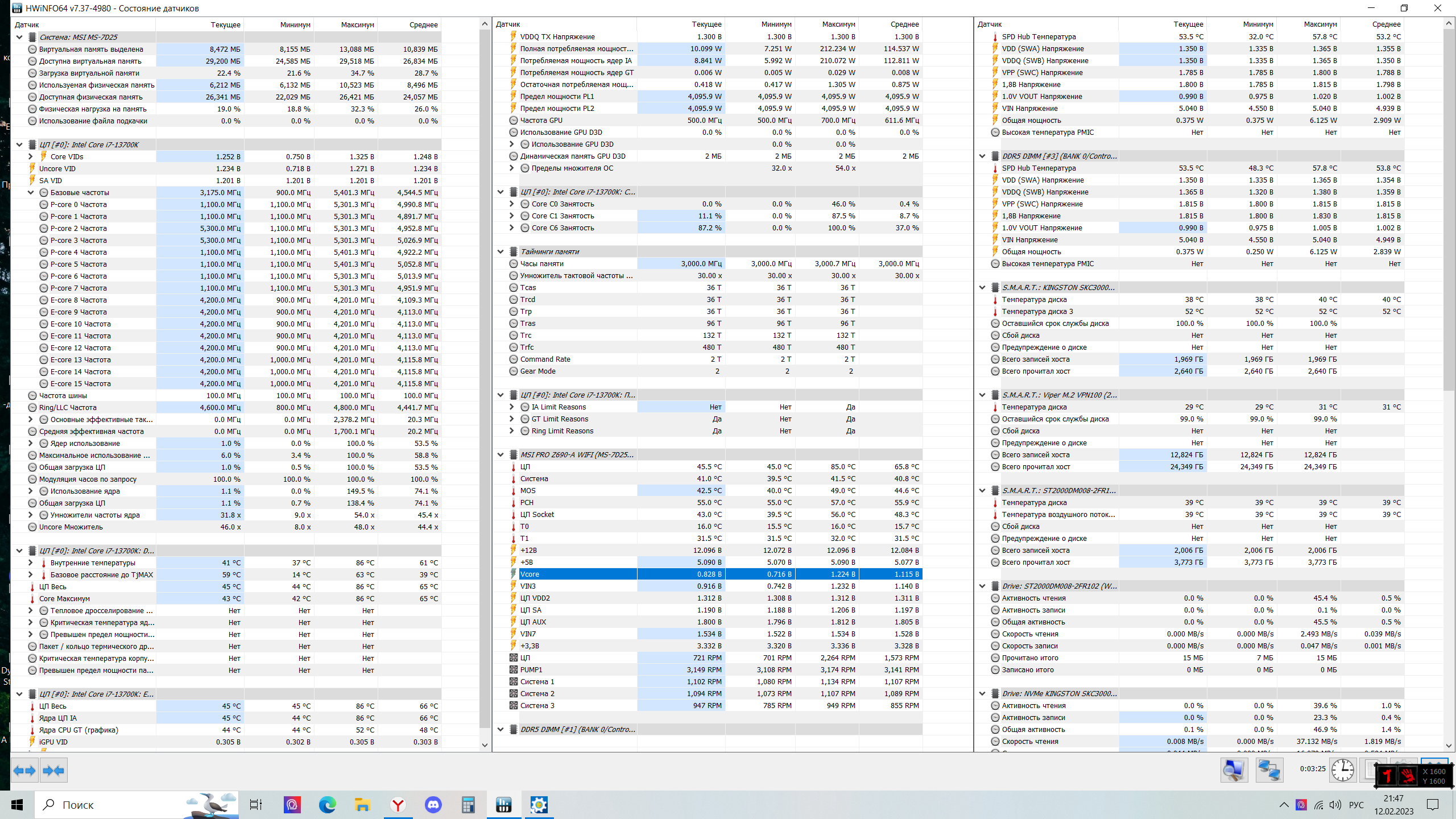1456x819 pixels.
Task: Click the networked computers remote icon
Action: coord(1269,771)
